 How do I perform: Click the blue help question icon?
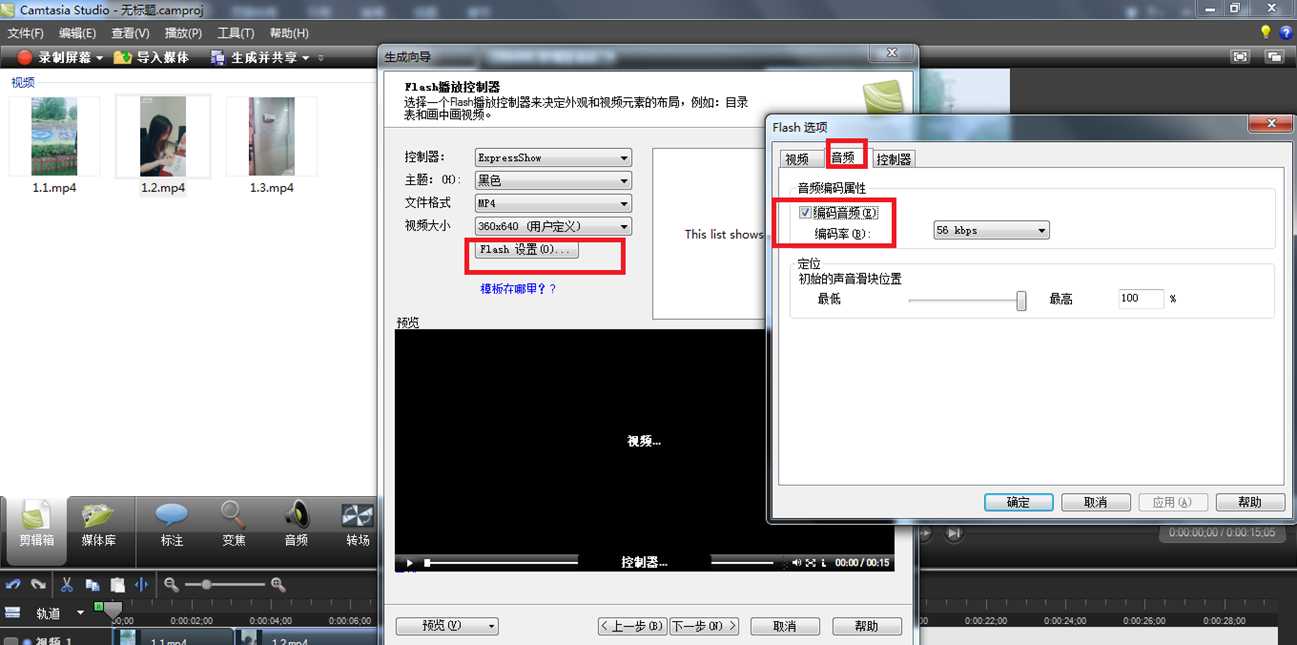[1286, 33]
